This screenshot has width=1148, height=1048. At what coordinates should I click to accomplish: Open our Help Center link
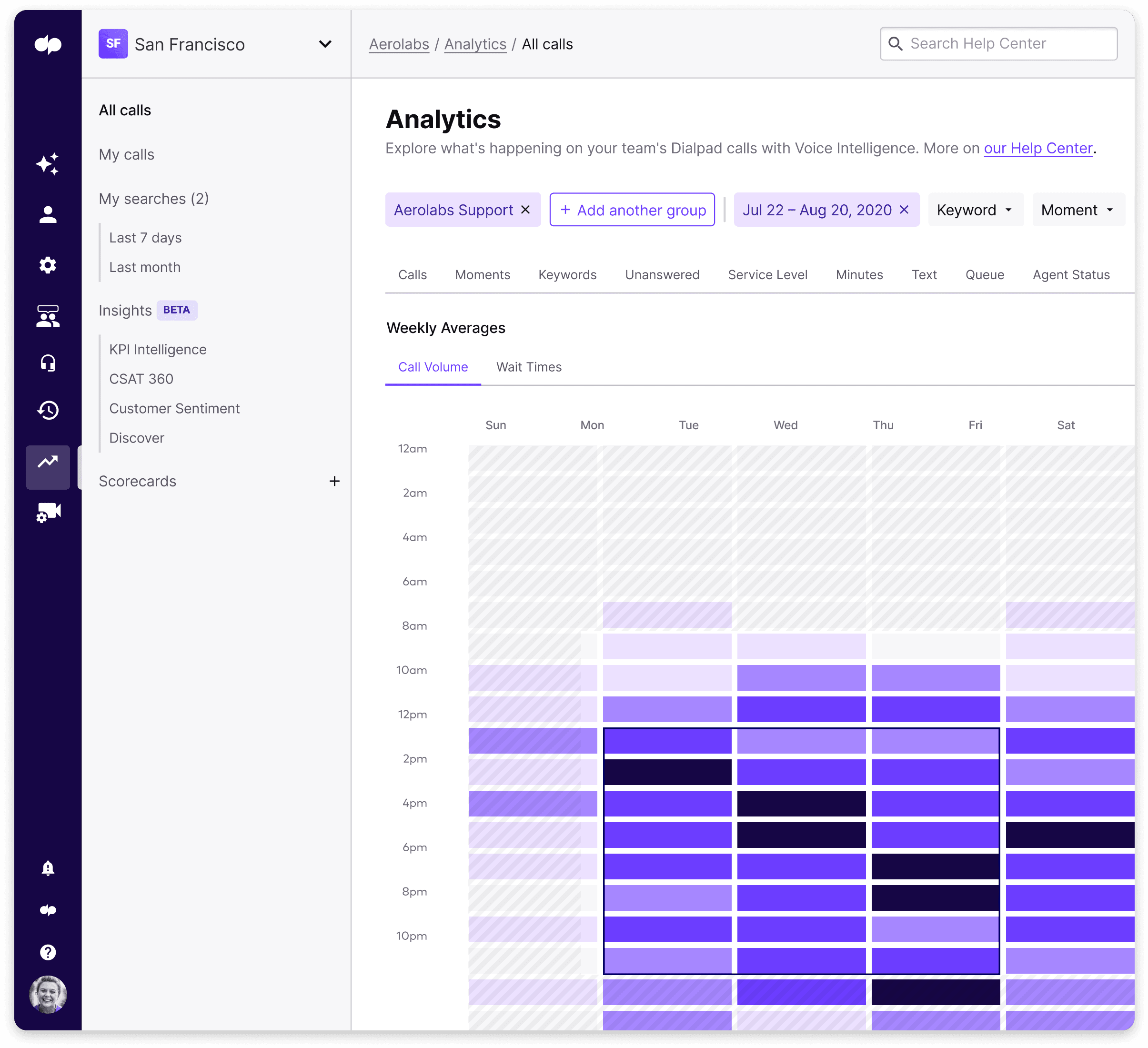click(1038, 147)
